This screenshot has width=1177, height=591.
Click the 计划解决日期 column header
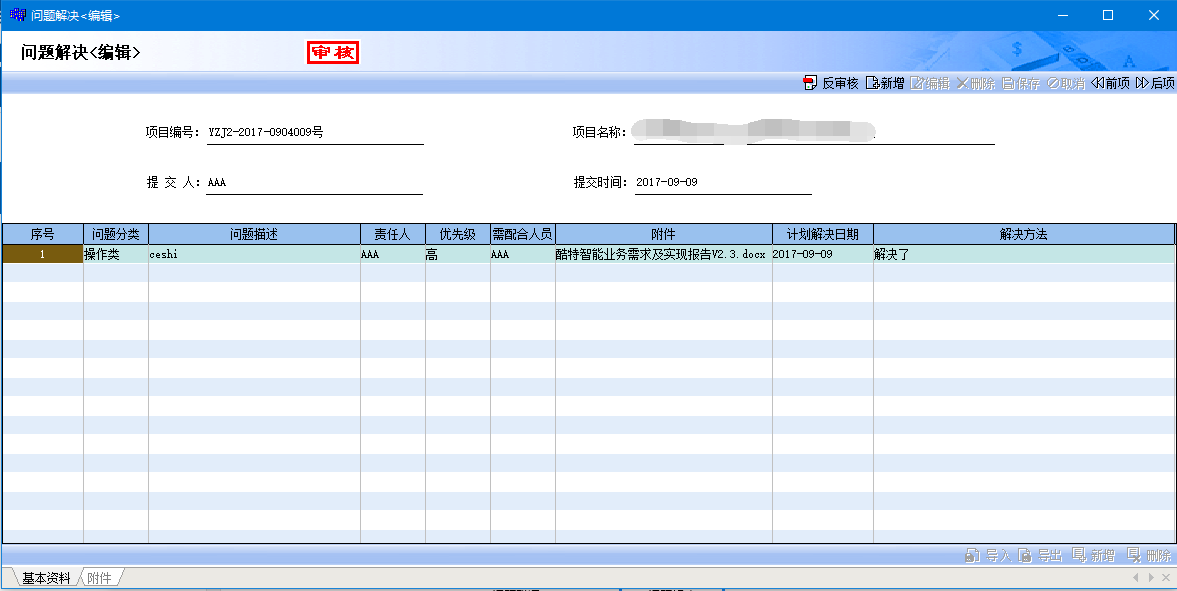822,234
